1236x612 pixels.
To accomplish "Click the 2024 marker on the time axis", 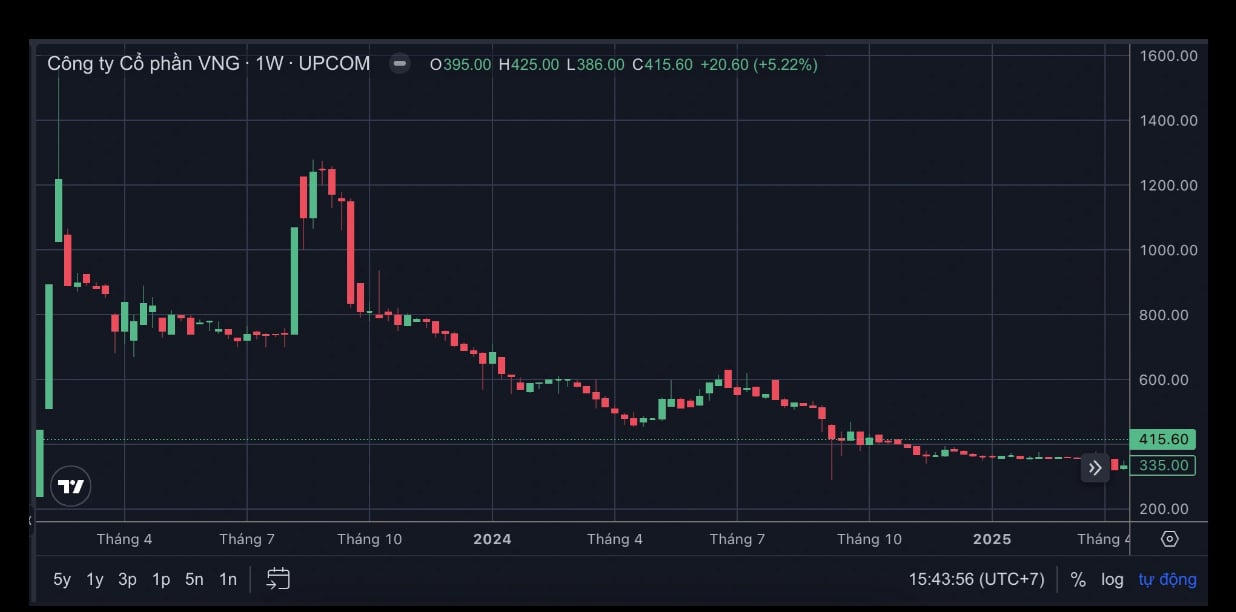I will [x=492, y=539].
